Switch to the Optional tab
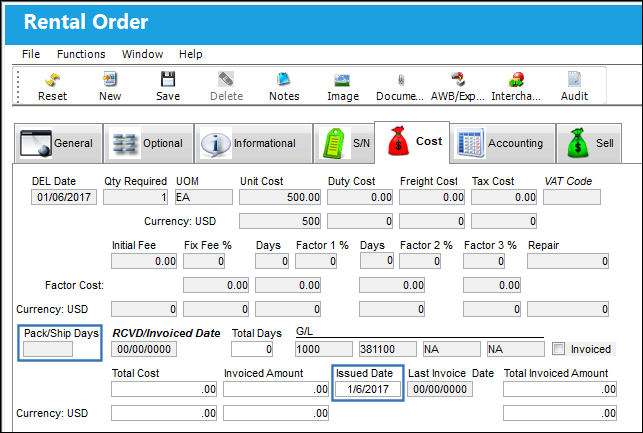This screenshot has width=643, height=433. [148, 144]
